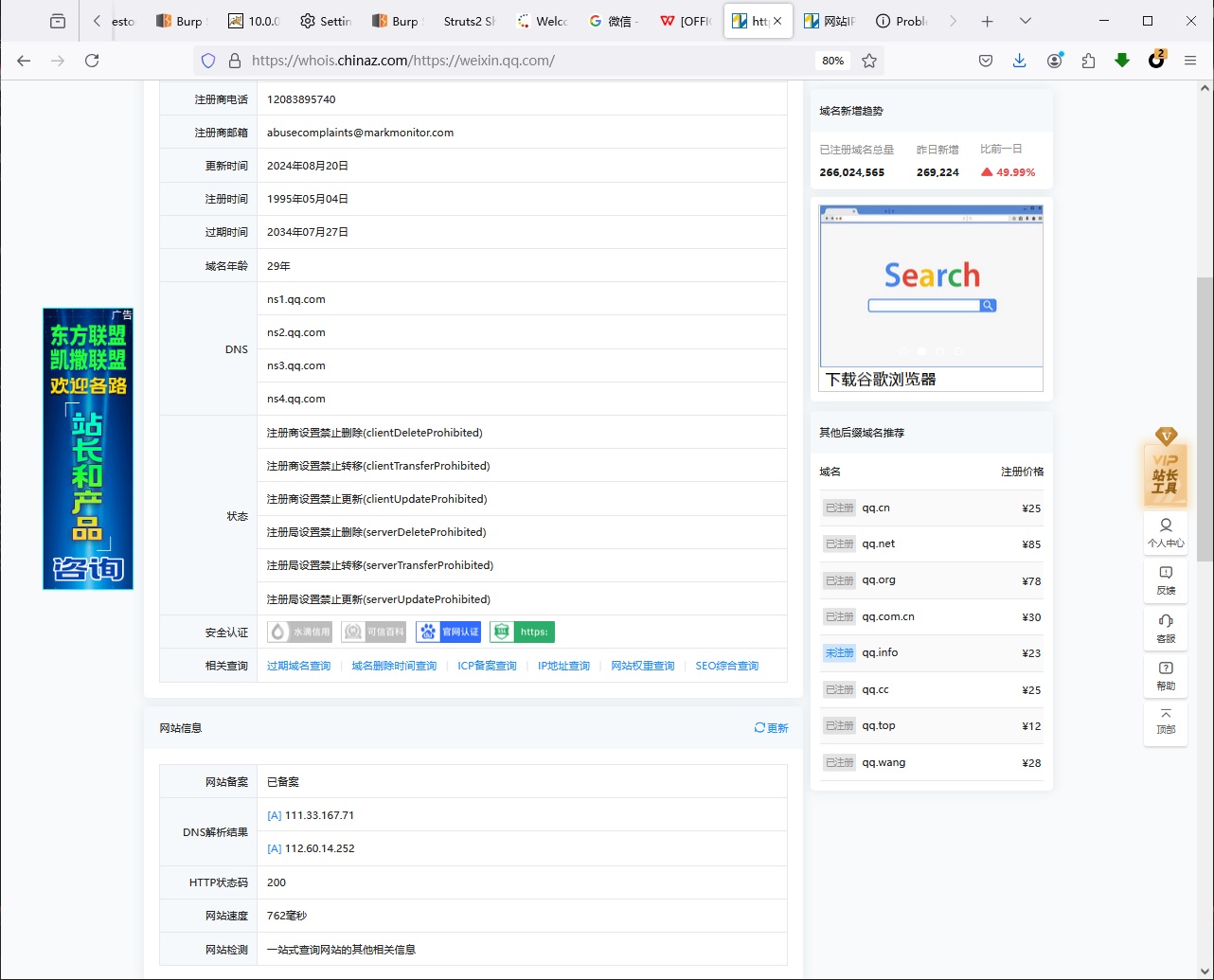
Task: Close the active chinaz whois tab
Action: (x=777, y=21)
